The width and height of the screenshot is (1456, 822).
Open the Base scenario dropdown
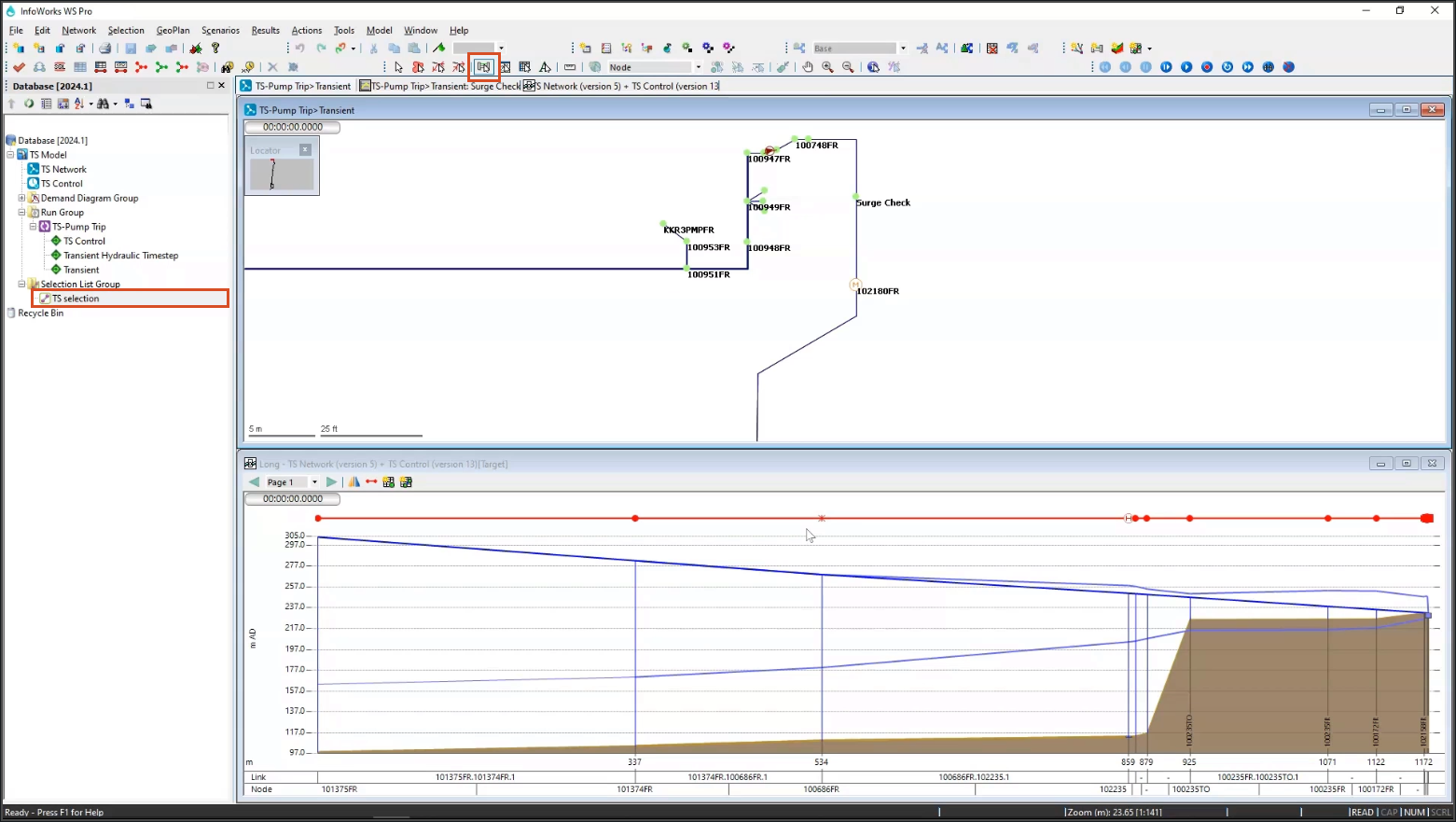coord(903,49)
